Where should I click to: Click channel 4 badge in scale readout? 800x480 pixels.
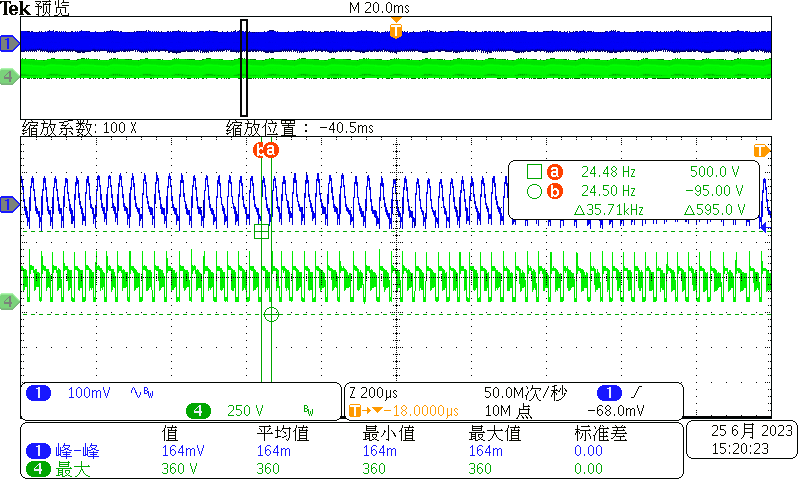pyautogui.click(x=198, y=411)
